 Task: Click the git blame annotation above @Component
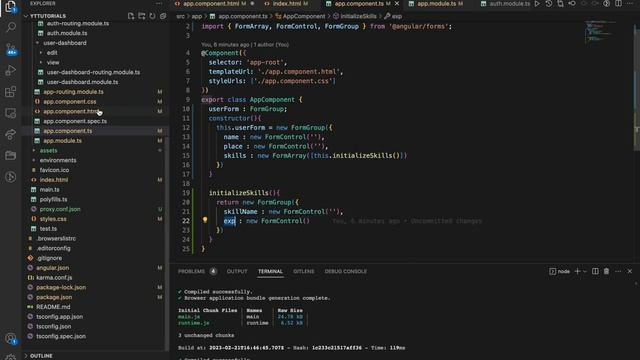click(x=245, y=44)
